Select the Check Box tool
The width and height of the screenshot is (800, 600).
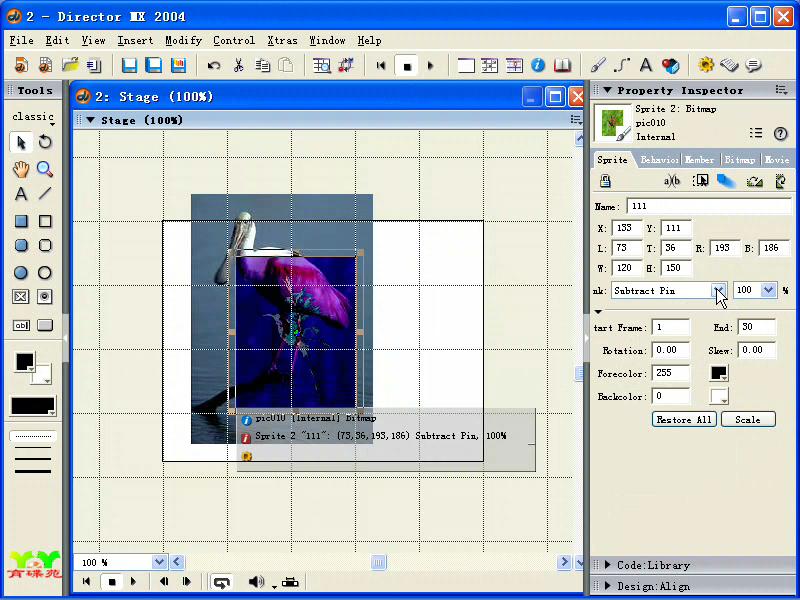point(21,297)
